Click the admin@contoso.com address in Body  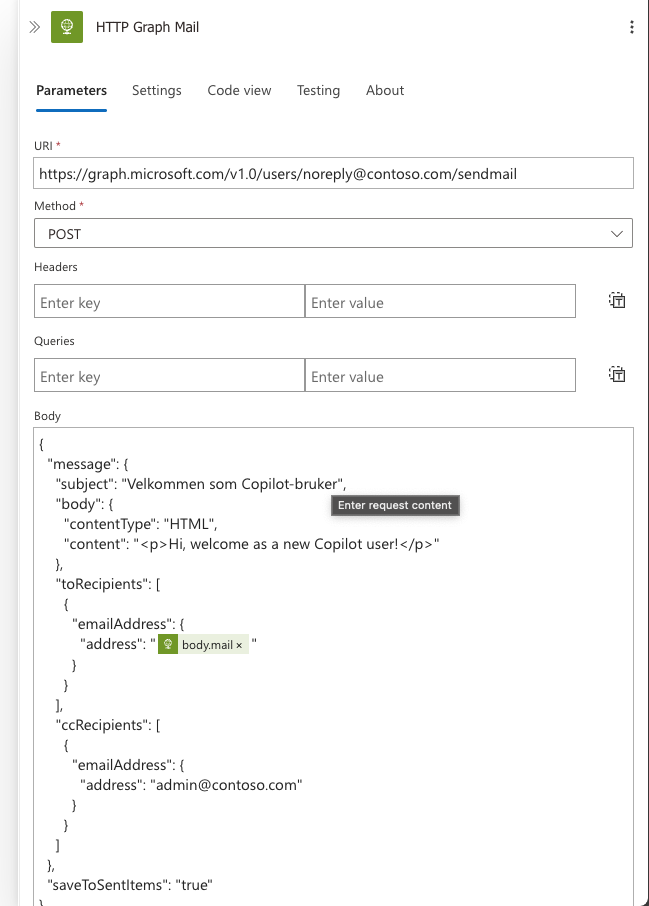(x=225, y=785)
